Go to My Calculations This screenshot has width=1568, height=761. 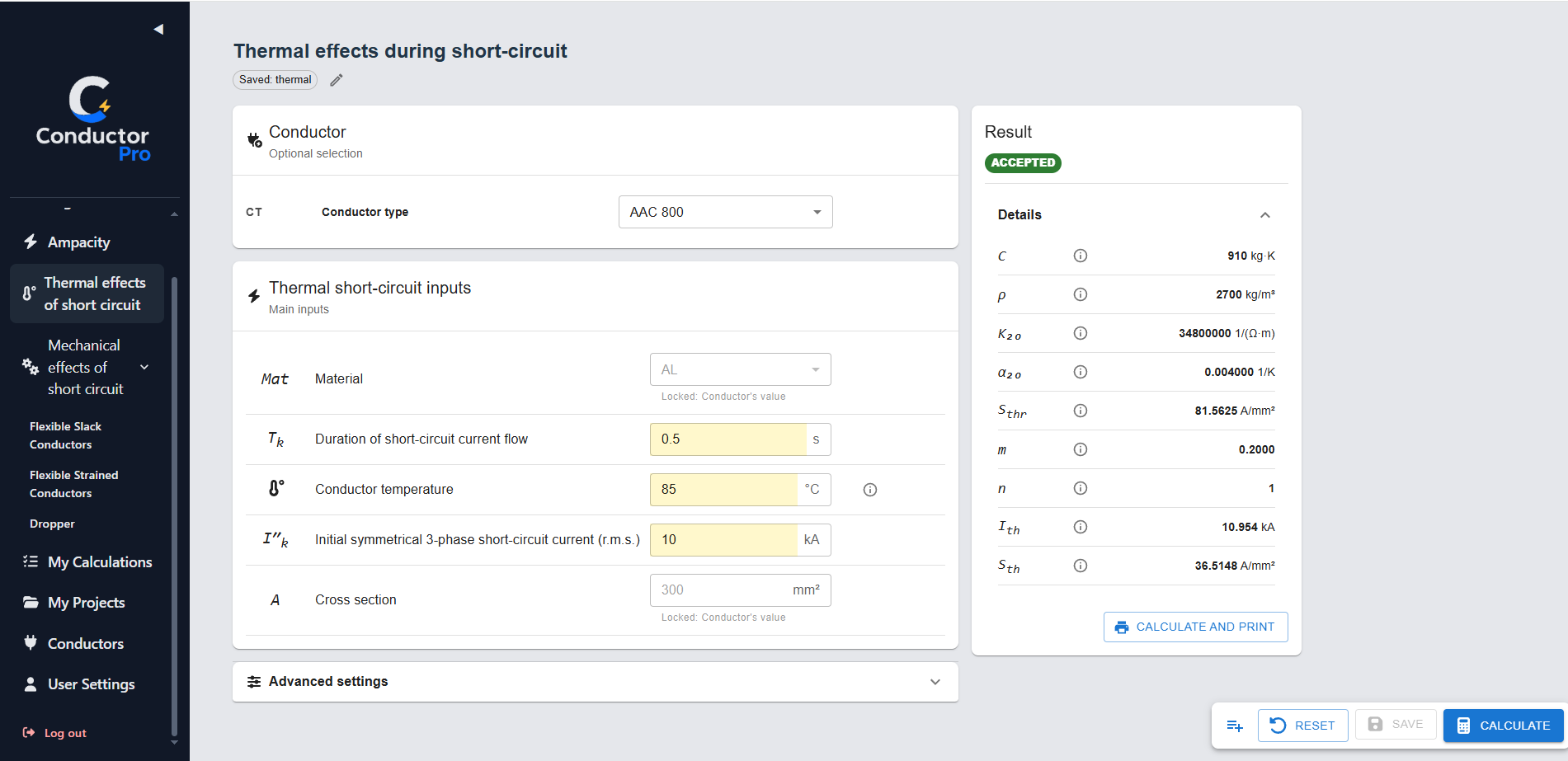[87, 562]
